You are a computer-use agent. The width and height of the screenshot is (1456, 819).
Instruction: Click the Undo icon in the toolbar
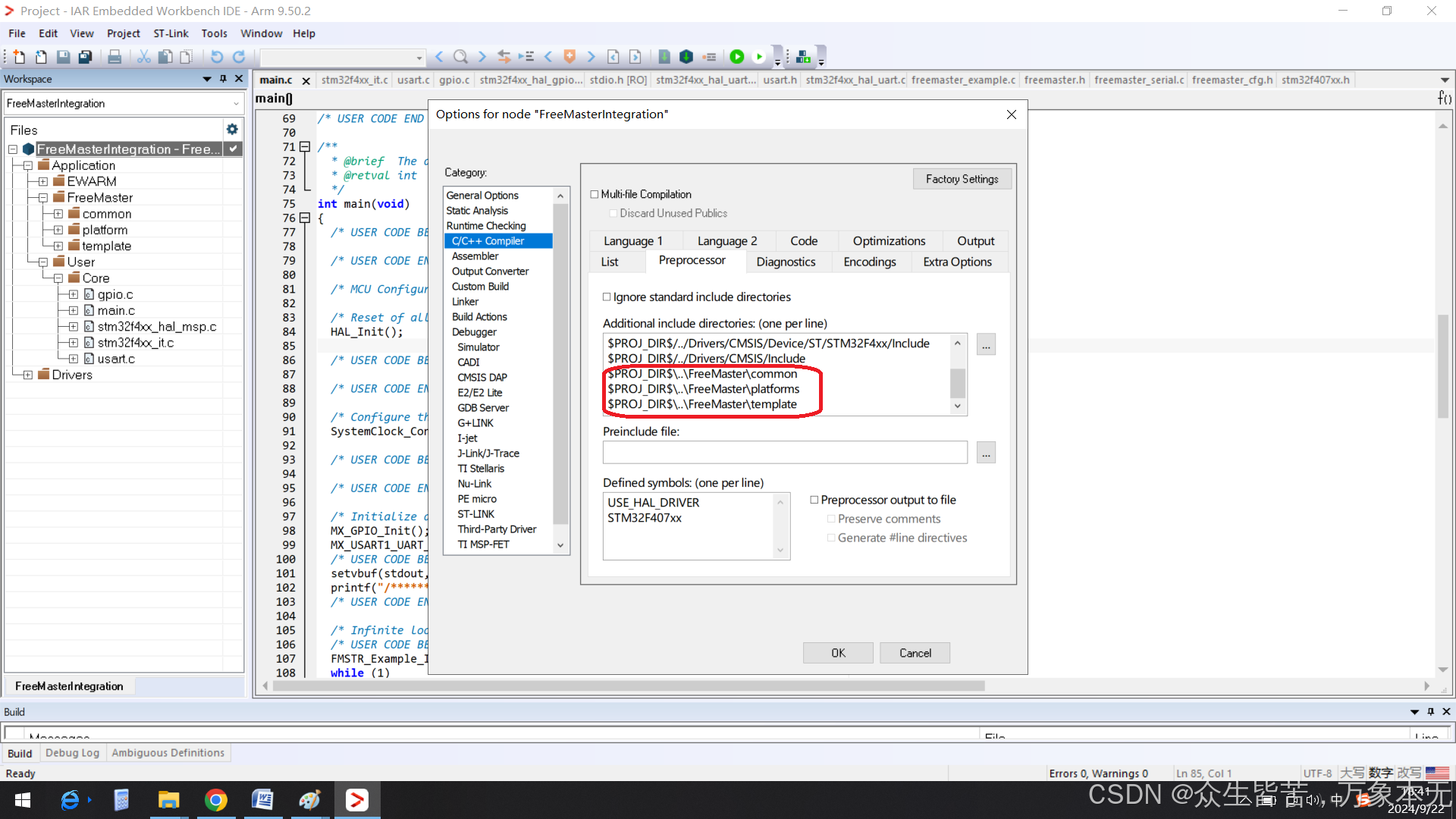point(217,56)
